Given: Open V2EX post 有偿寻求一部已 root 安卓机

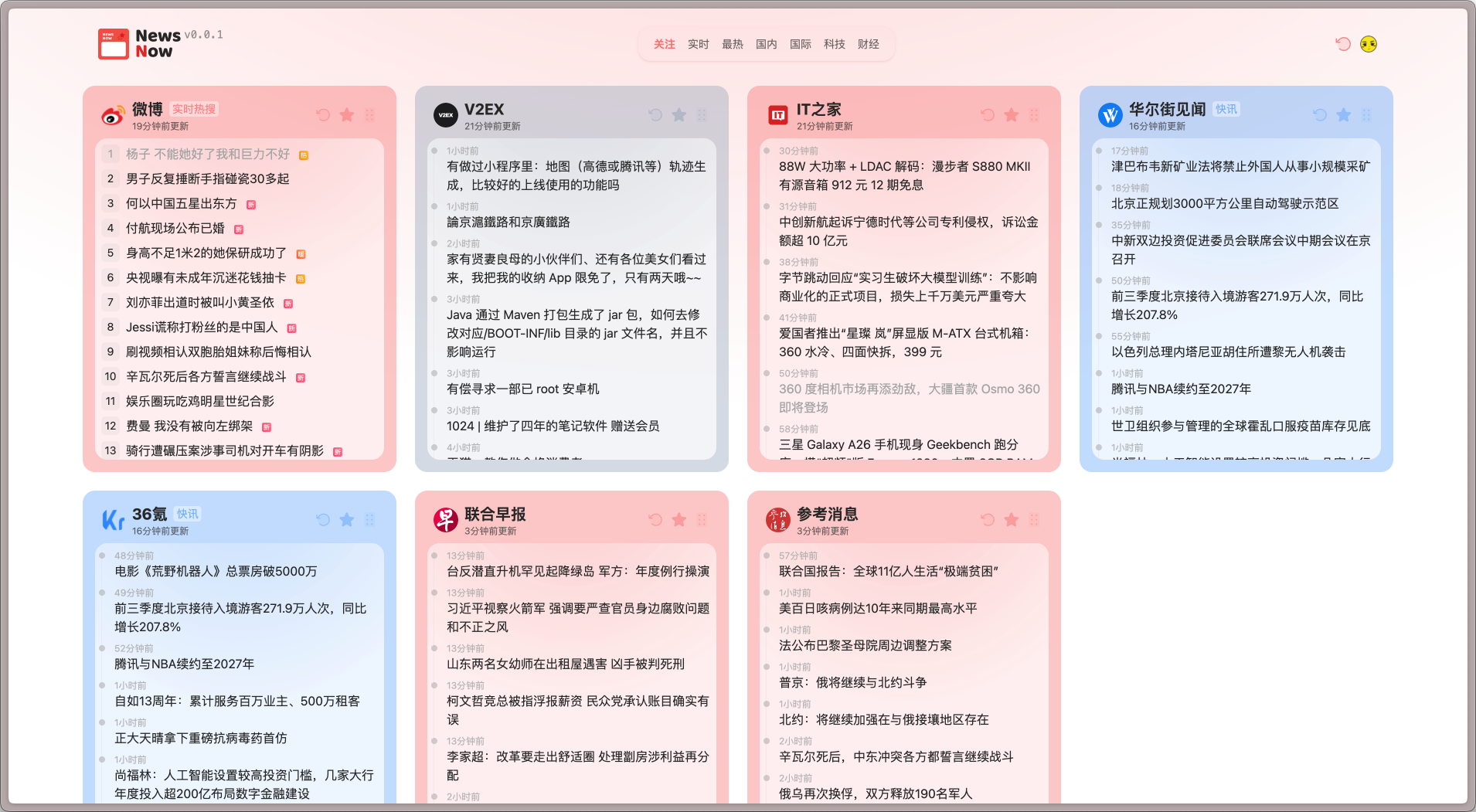Looking at the screenshot, I should point(523,389).
